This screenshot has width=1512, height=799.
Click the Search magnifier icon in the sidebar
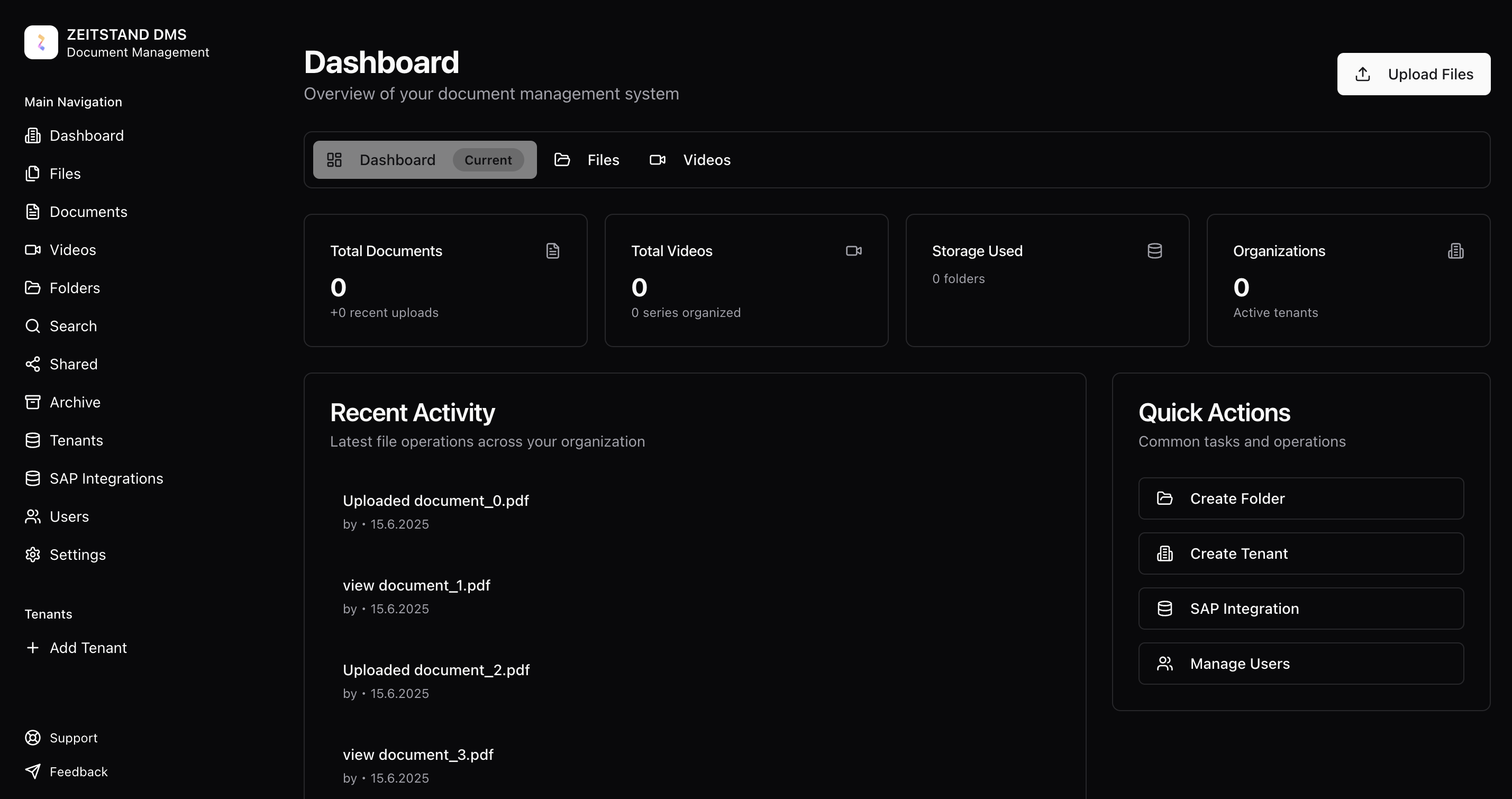[x=33, y=326]
